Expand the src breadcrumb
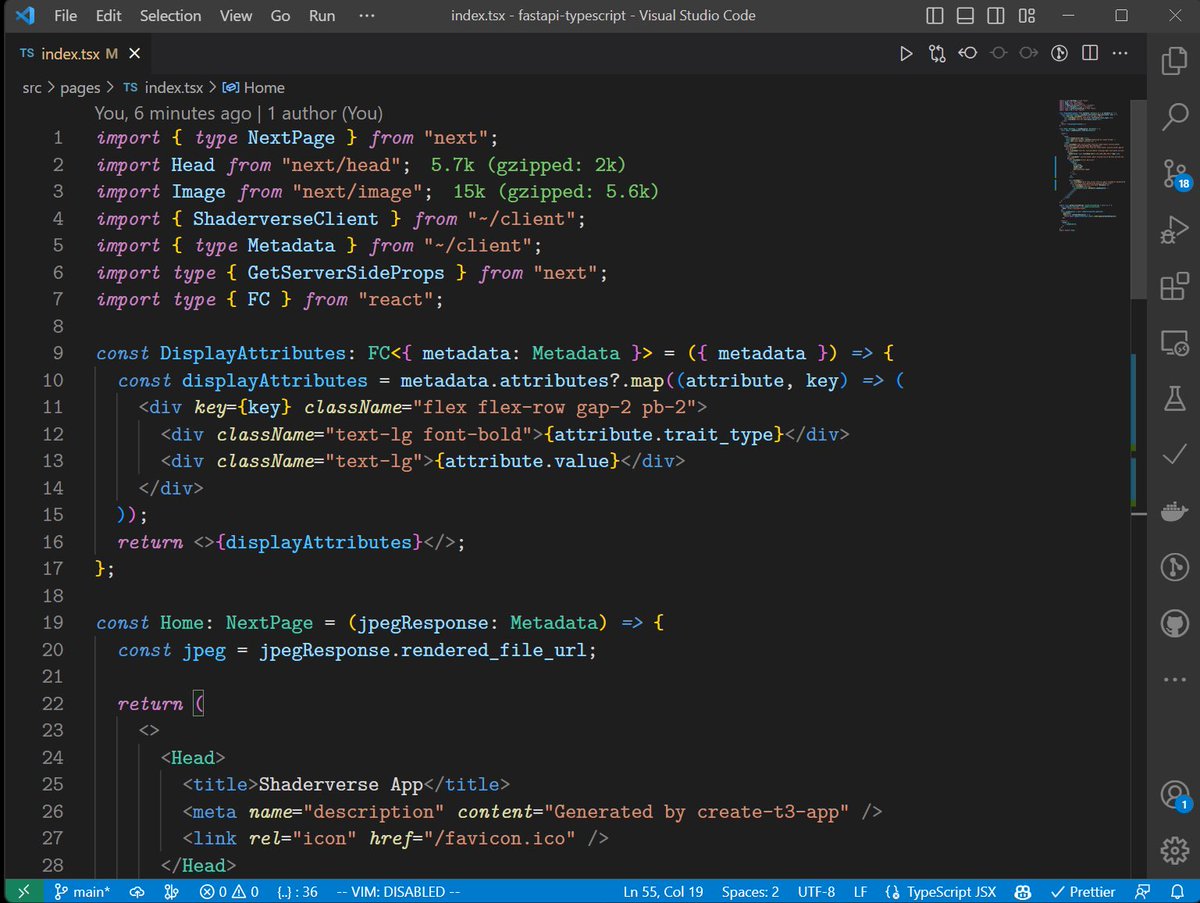The height and width of the screenshot is (903, 1200). click(x=32, y=88)
